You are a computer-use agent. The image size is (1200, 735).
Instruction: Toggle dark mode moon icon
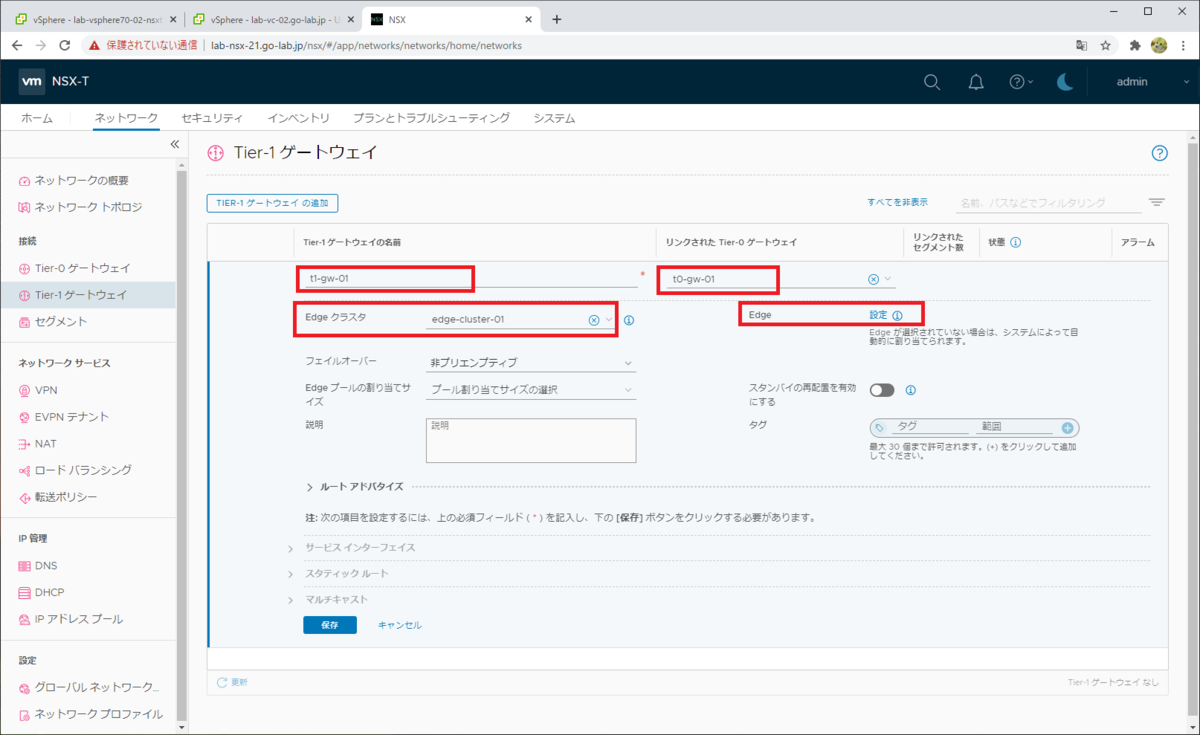1065,82
